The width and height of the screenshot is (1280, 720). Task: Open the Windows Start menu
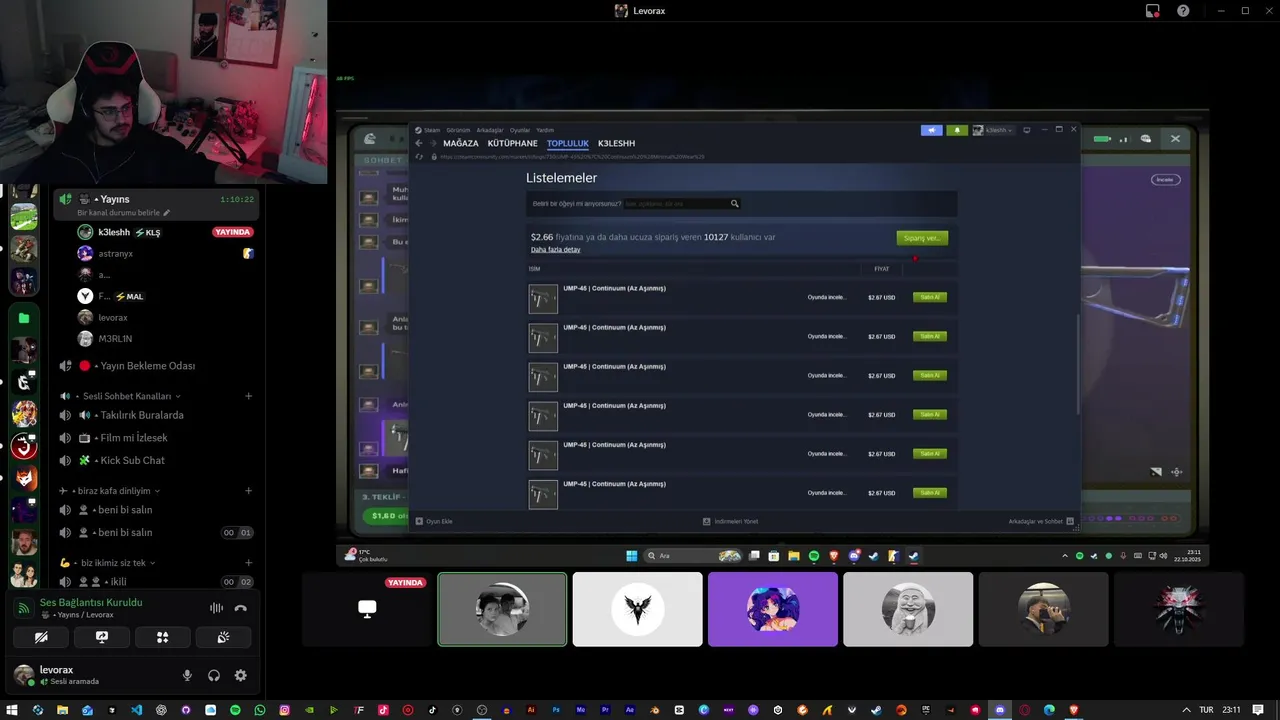pyautogui.click(x=11, y=710)
